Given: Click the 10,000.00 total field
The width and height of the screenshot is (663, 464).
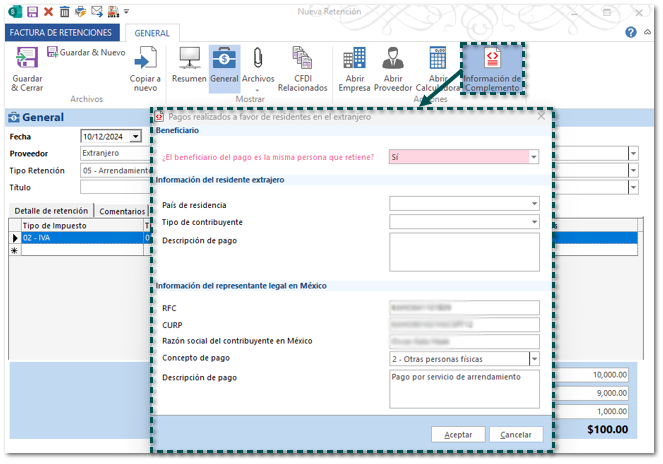Looking at the screenshot, I should [592, 375].
